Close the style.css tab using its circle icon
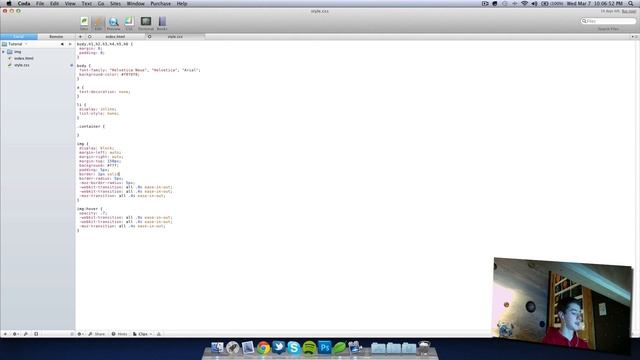The image size is (640, 360). tap(149, 37)
